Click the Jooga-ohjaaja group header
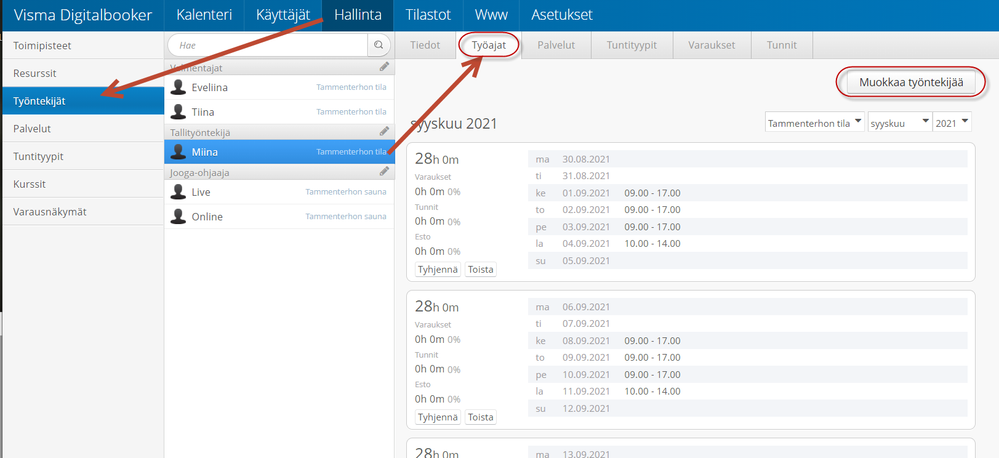999x458 pixels. pos(279,171)
